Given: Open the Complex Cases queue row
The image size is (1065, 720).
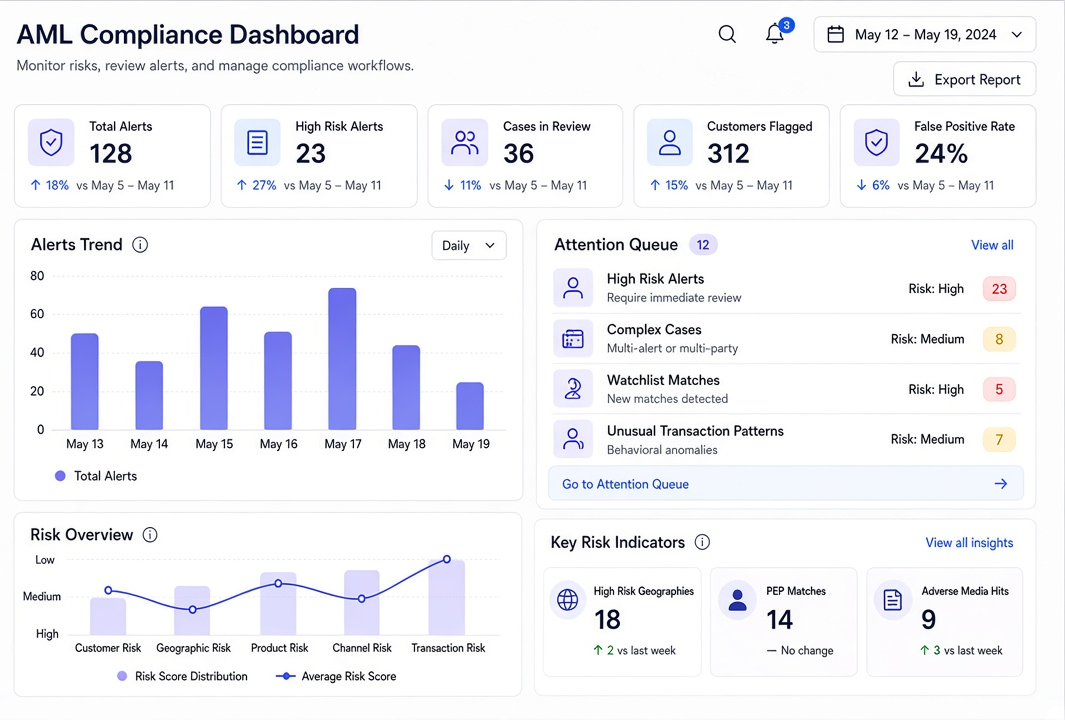Looking at the screenshot, I should point(786,338).
